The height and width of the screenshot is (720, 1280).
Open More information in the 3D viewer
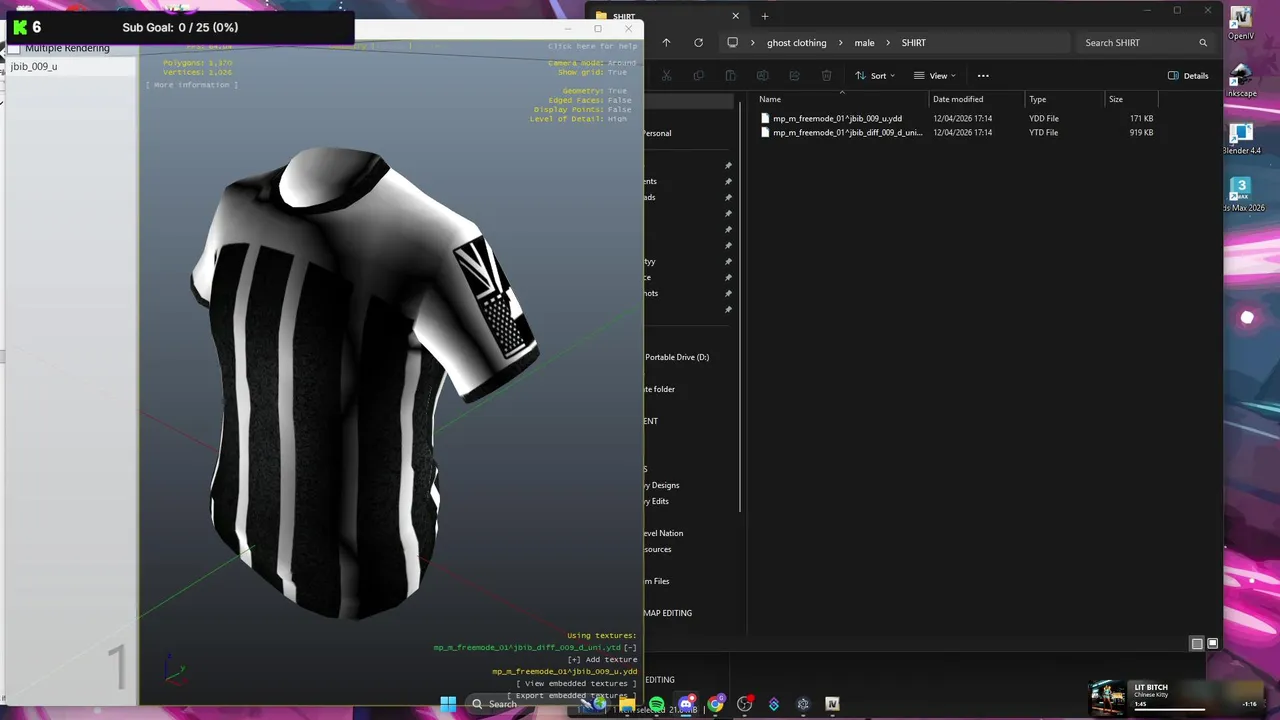click(192, 85)
